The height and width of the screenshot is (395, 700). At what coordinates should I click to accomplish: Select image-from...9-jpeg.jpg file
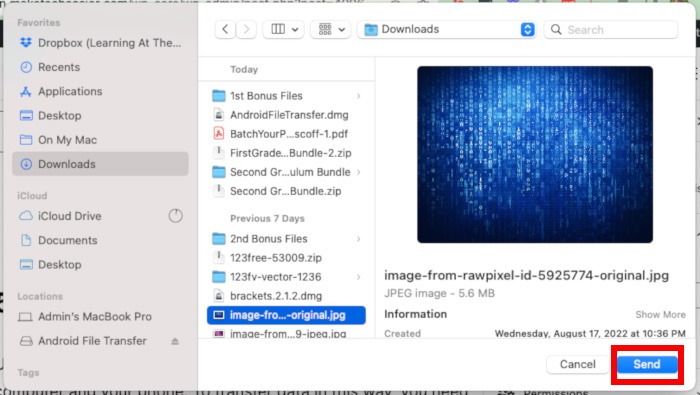[x=286, y=333]
